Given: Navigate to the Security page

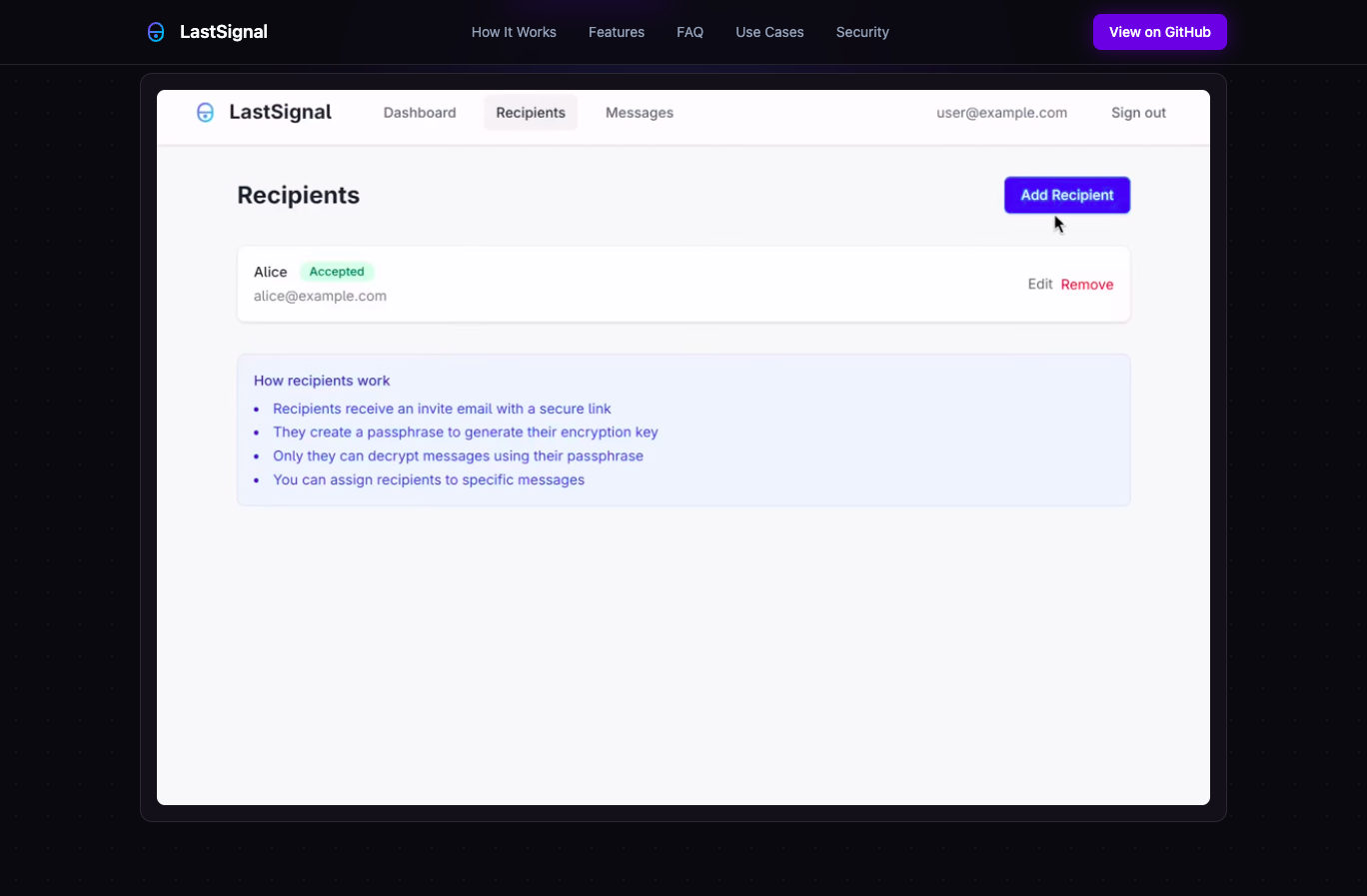Looking at the screenshot, I should (862, 32).
